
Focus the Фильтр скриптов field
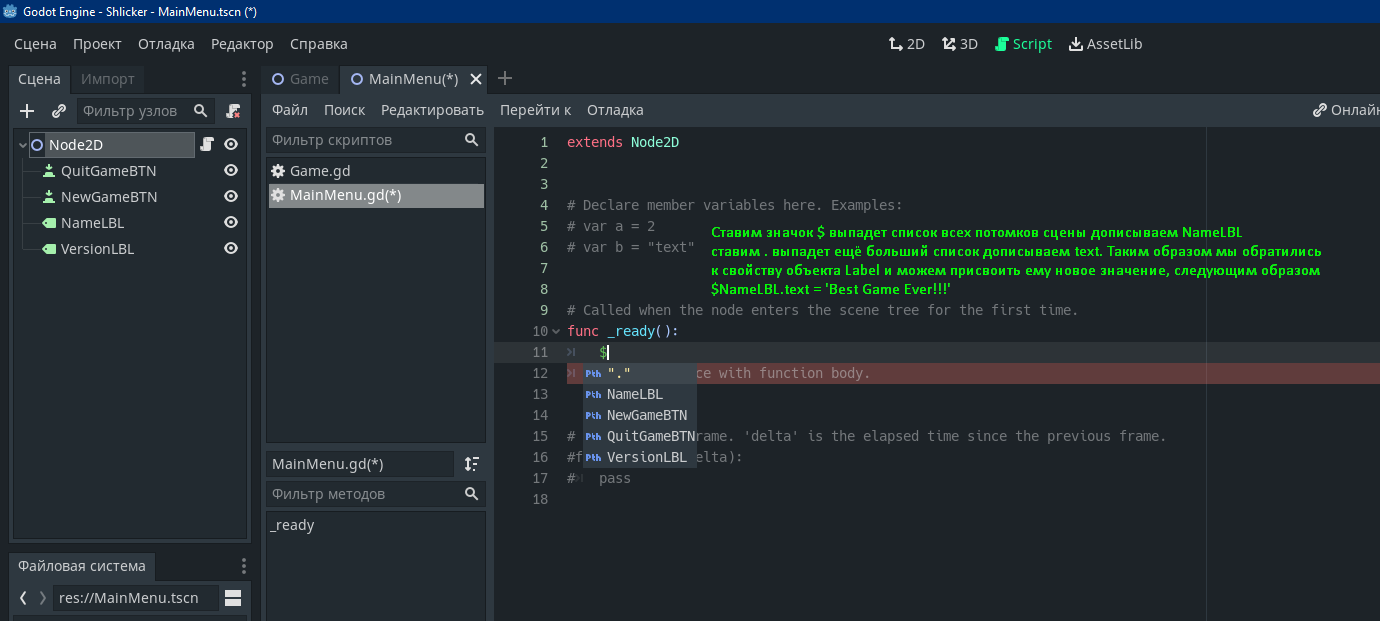pos(376,140)
